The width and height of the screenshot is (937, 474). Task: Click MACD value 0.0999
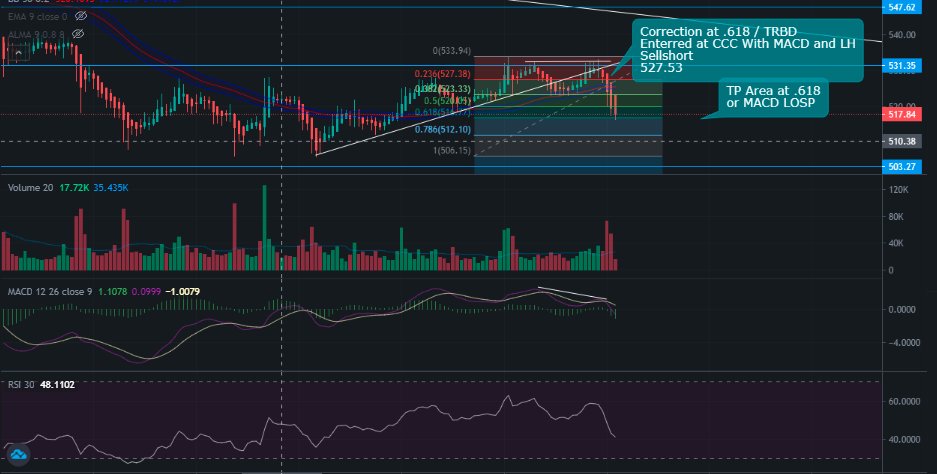[x=145, y=292]
